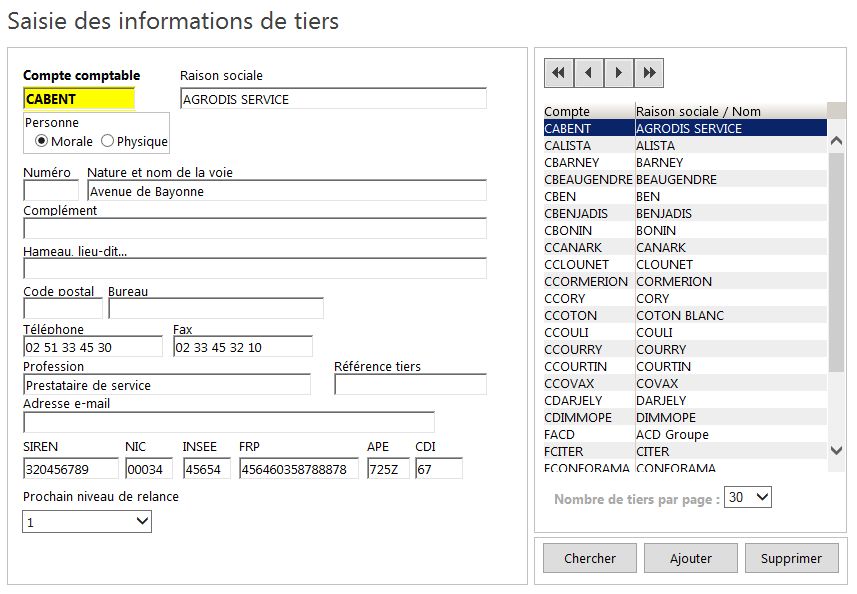Viewport: 857px width, 594px height.
Task: Click the Compte comptable field CABENT
Action: (x=78, y=99)
